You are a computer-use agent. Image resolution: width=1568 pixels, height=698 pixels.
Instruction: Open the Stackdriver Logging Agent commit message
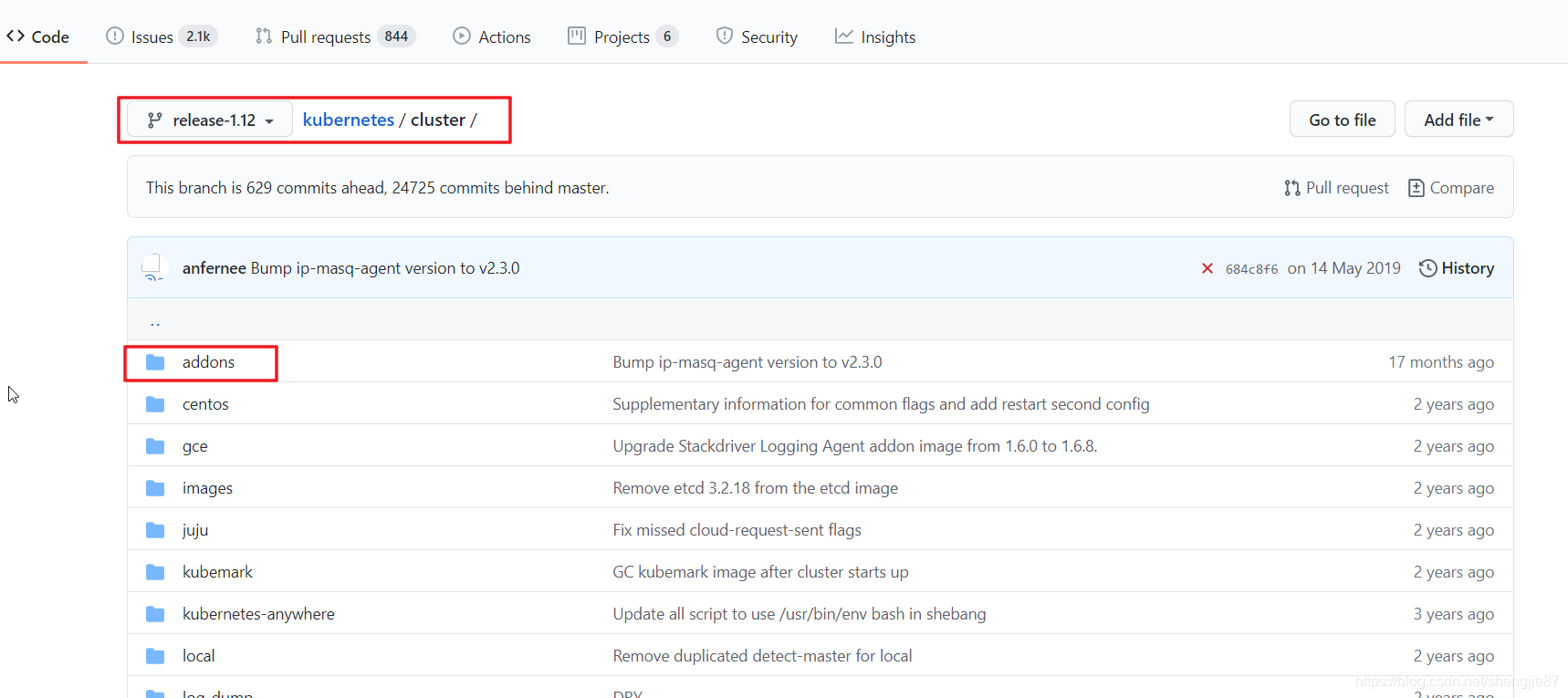855,445
